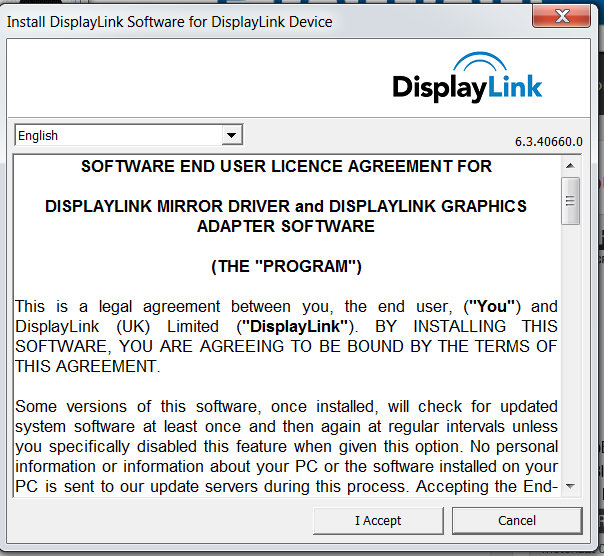Click the (THE "PROGRAM") heading text

(286, 266)
